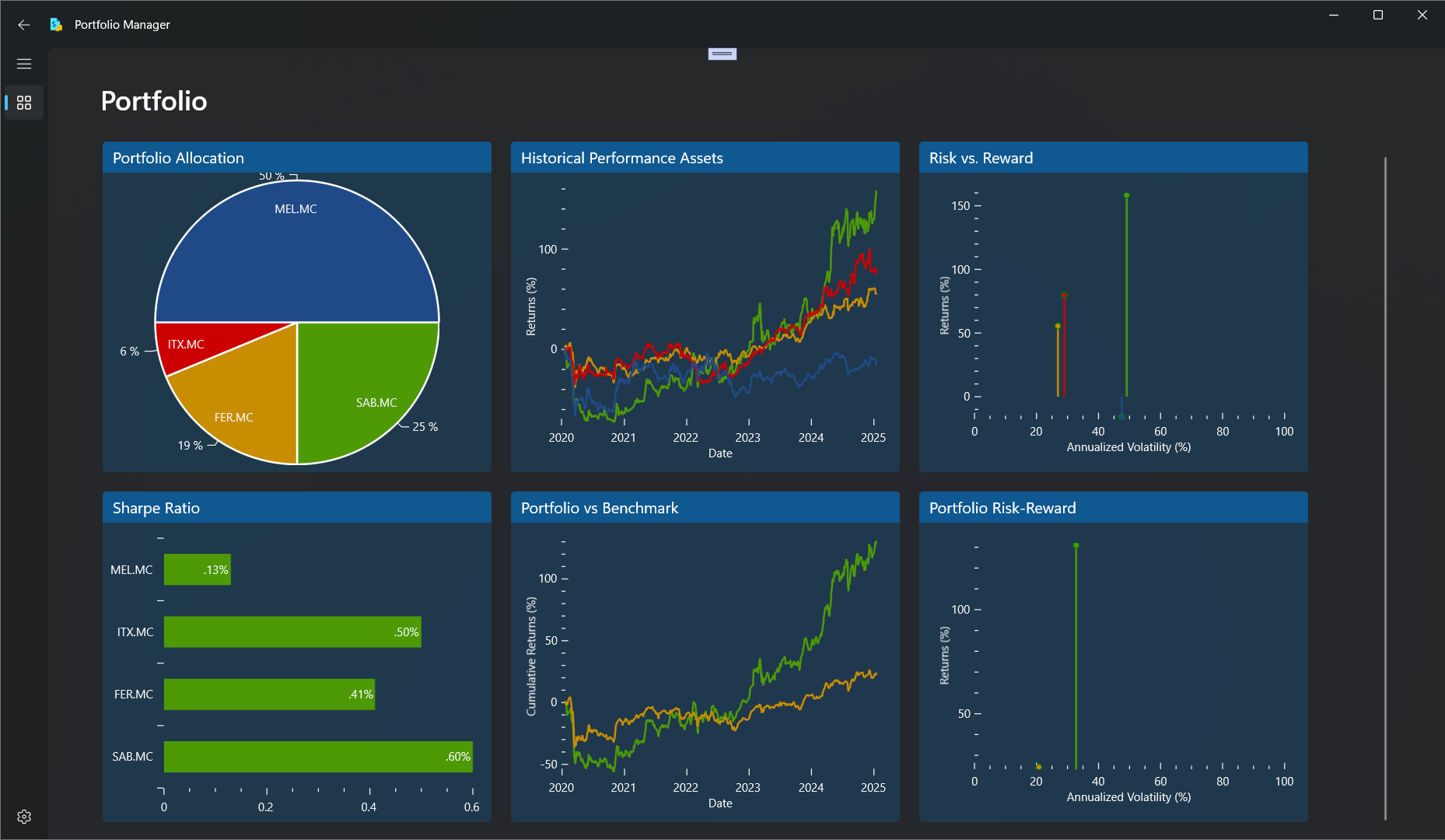The width and height of the screenshot is (1445, 840).
Task: Click the Portfolio vs Benchmark header
Action: coord(705,508)
